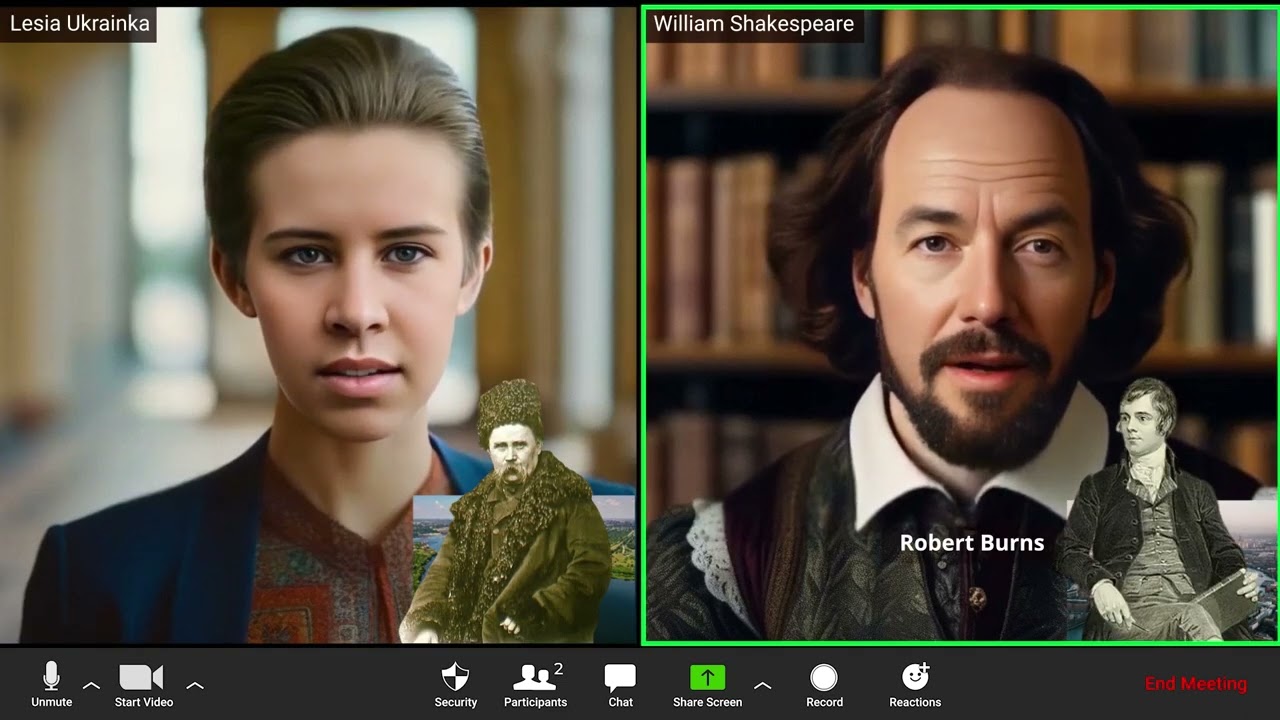Open the Chat panel
Image resolution: width=1280 pixels, height=720 pixels.
tap(620, 684)
